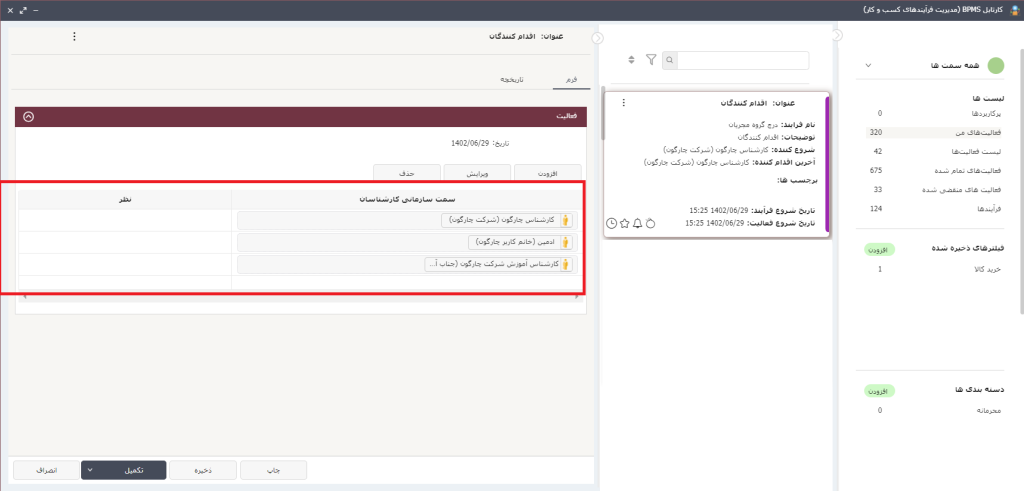
Task: Click the bell reminder icon on the card
Action: pyautogui.click(x=637, y=223)
